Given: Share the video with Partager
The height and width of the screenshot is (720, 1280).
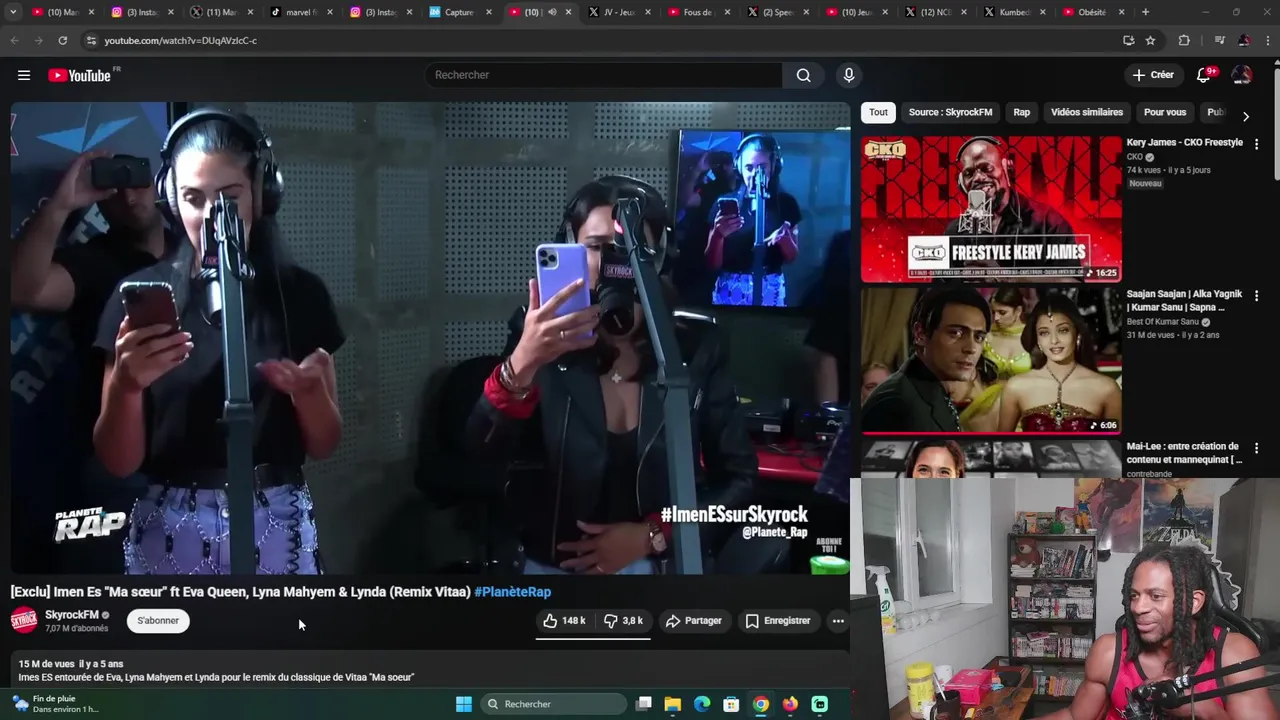Looking at the screenshot, I should [694, 621].
